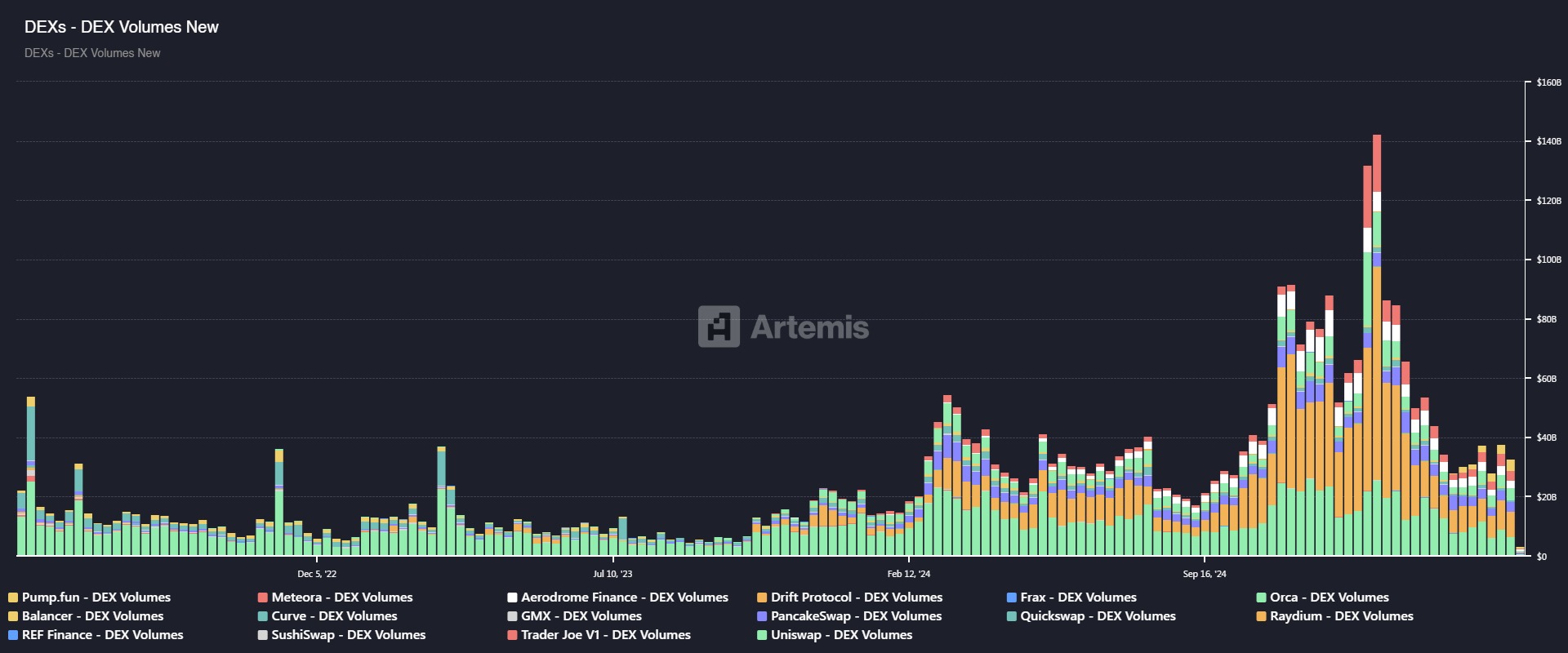Click the Jul 10, '23 axis label
Screen dimensions: 1568x653
point(612,574)
